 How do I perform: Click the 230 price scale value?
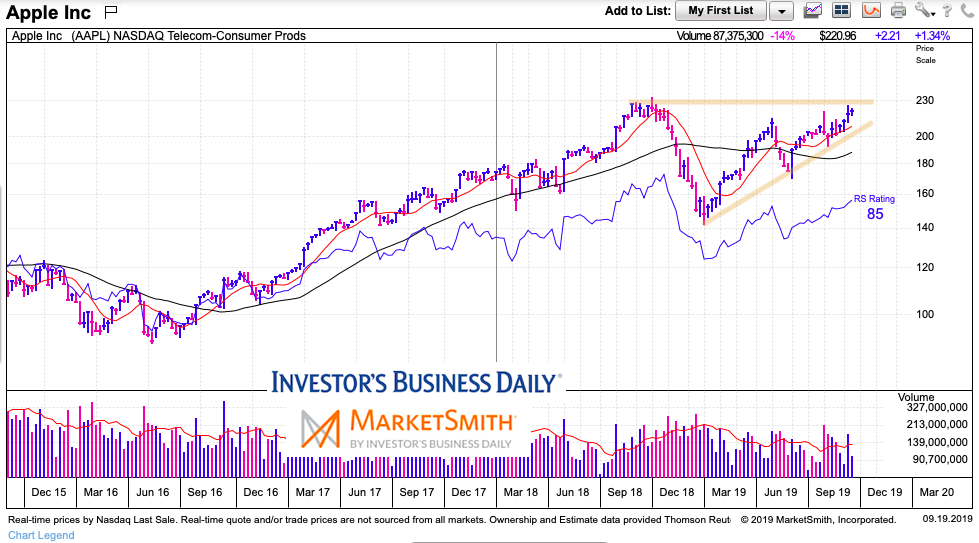coord(925,100)
